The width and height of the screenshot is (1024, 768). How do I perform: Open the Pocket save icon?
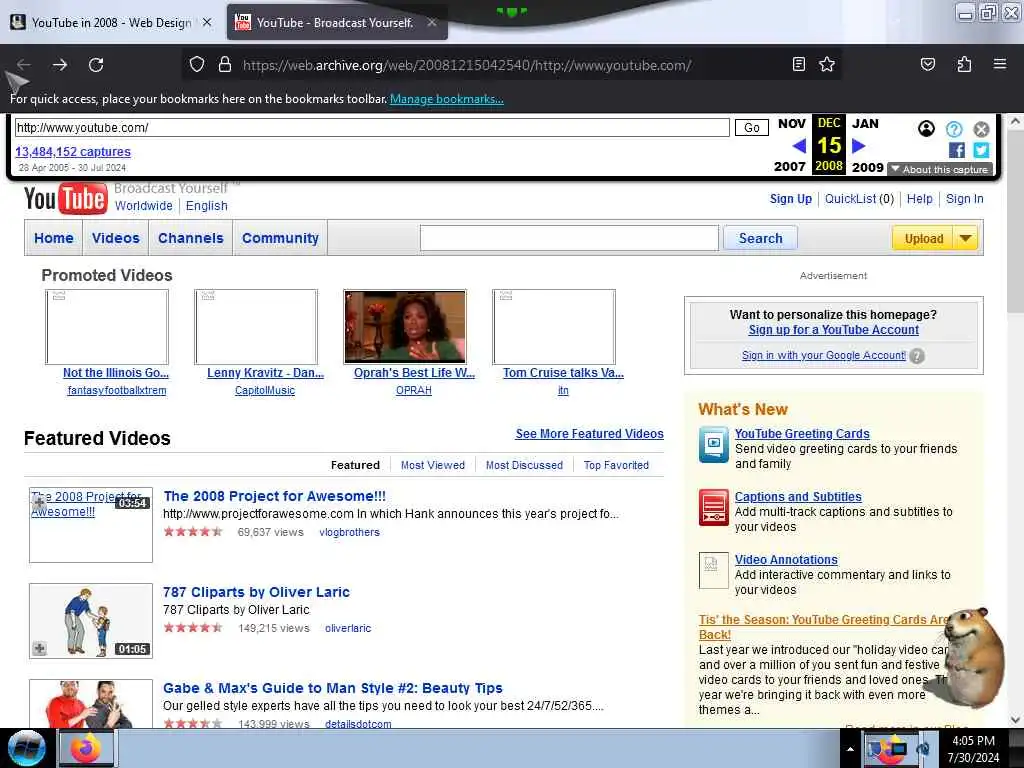(x=927, y=64)
